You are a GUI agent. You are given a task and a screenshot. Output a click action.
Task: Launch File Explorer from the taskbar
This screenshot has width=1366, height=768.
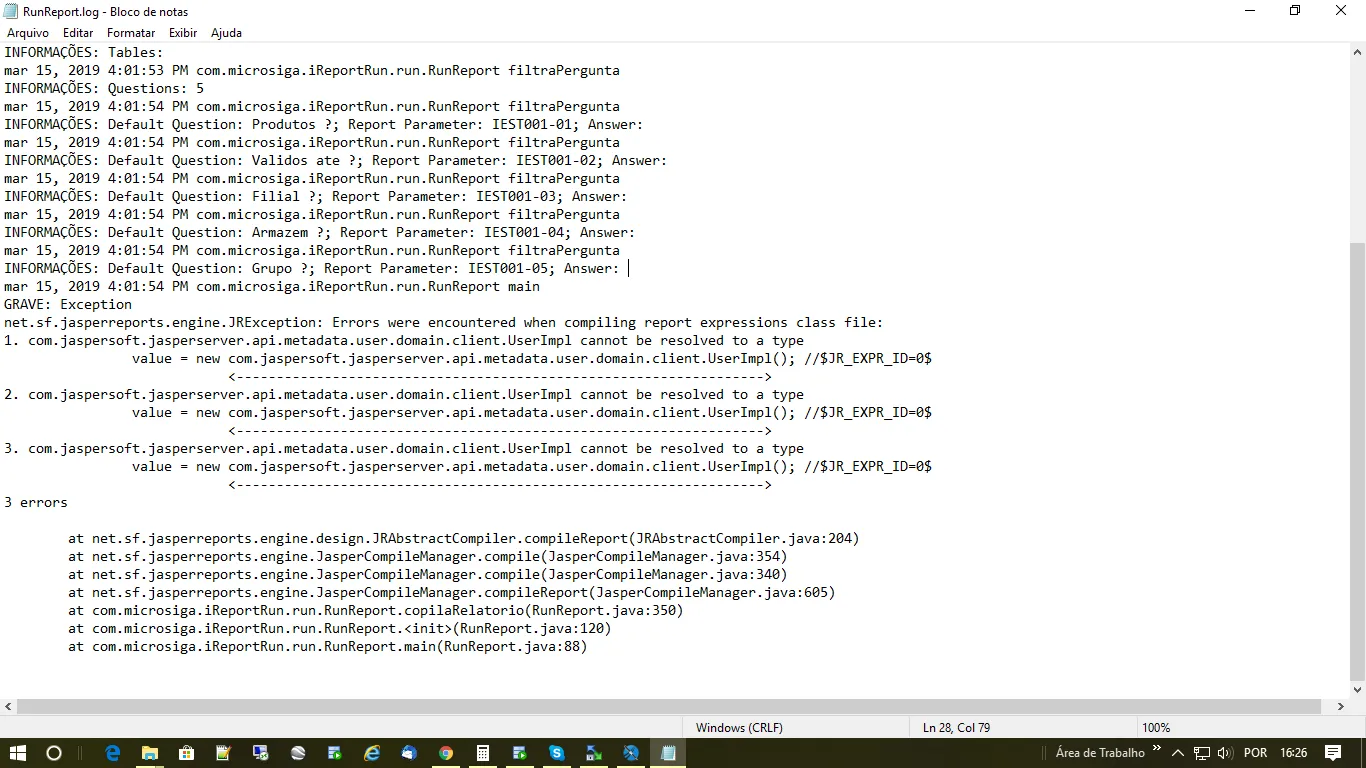[150, 753]
